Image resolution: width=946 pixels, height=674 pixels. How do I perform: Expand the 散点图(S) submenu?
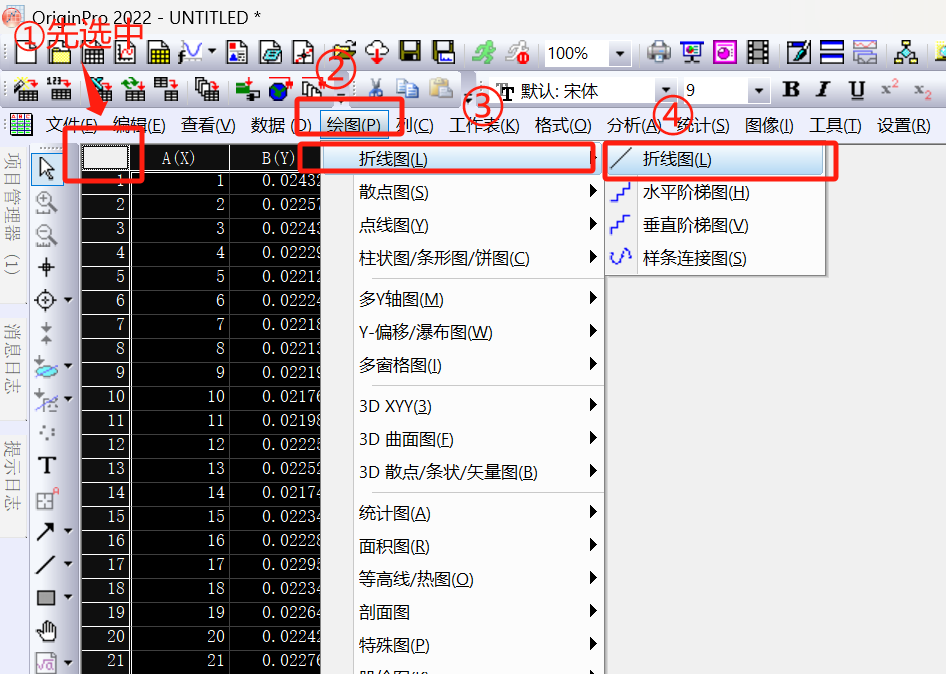463,192
